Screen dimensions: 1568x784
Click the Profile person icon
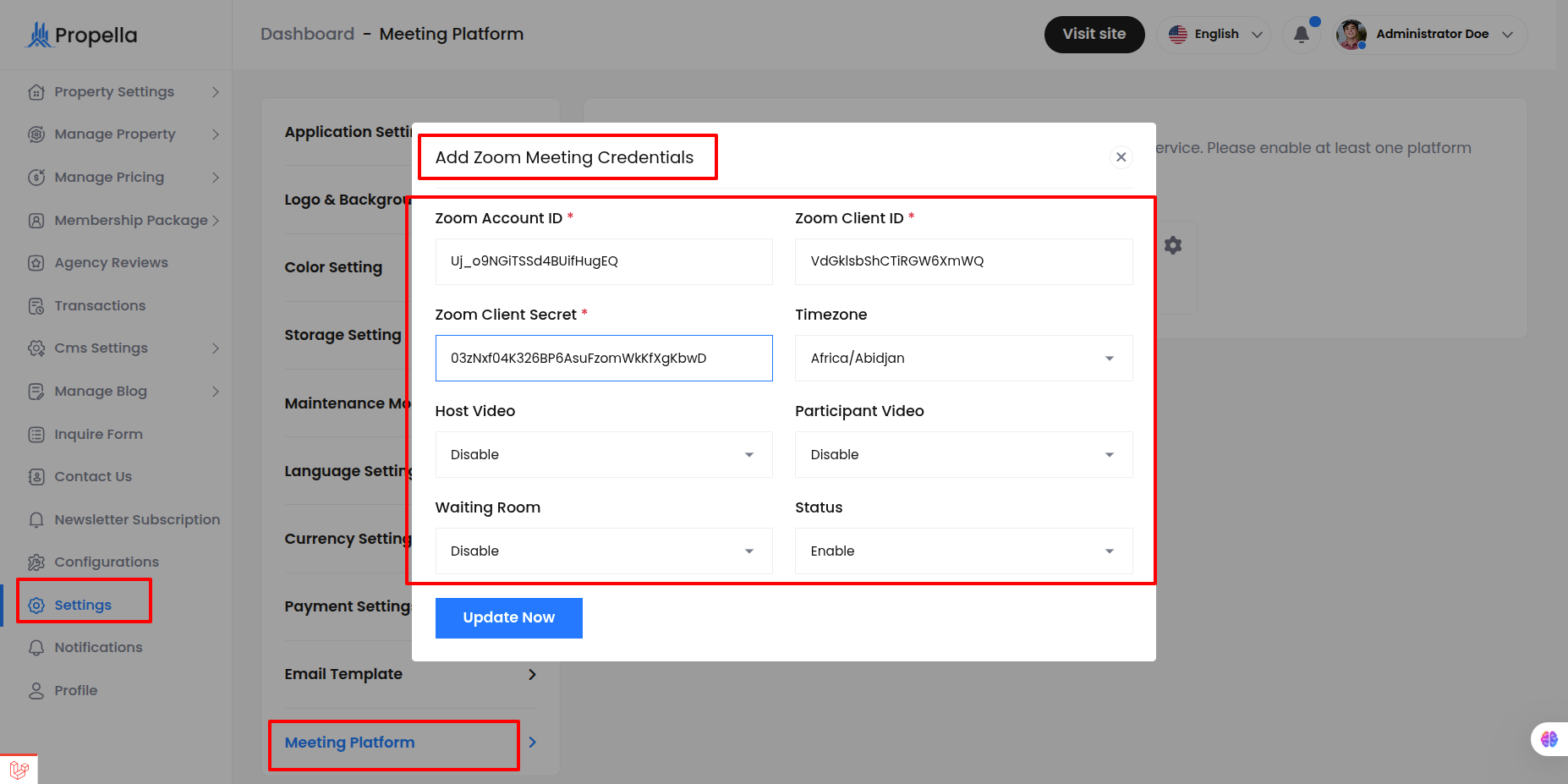[36, 690]
